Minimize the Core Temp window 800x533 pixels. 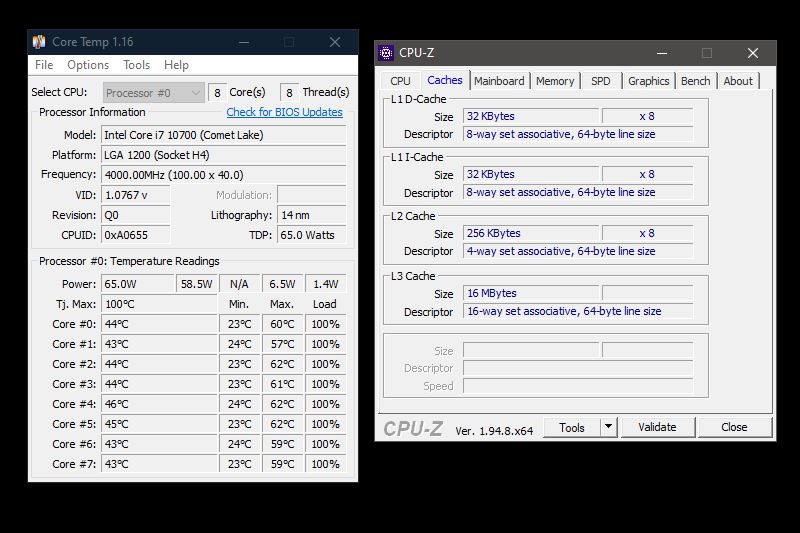[243, 42]
